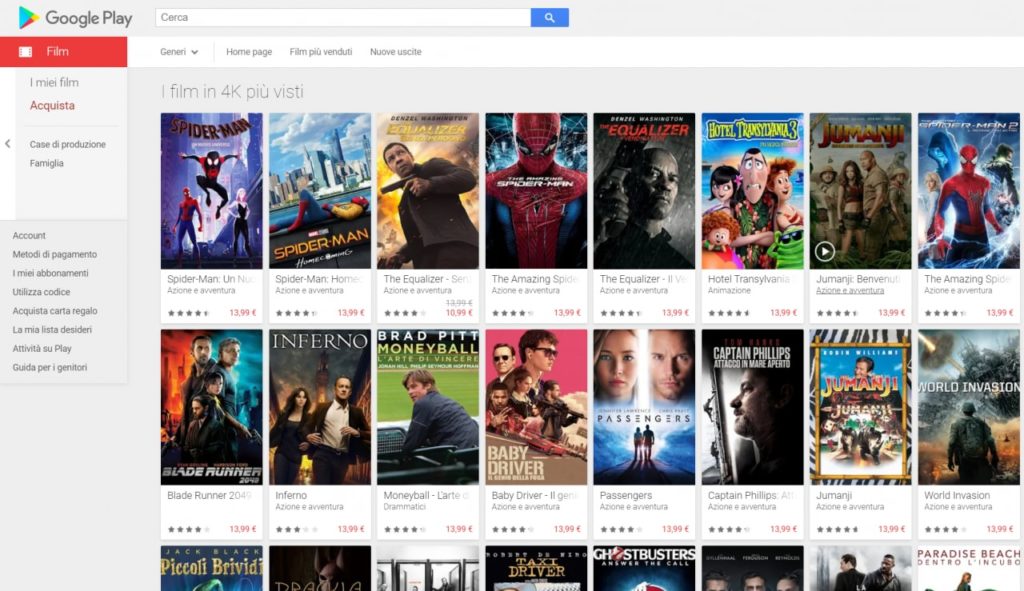Open the Captain Phillips poster
The image size is (1024, 591).
[x=752, y=407]
